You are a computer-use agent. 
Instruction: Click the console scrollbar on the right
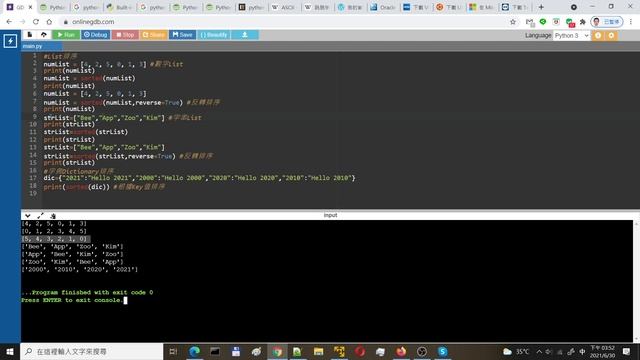636,282
